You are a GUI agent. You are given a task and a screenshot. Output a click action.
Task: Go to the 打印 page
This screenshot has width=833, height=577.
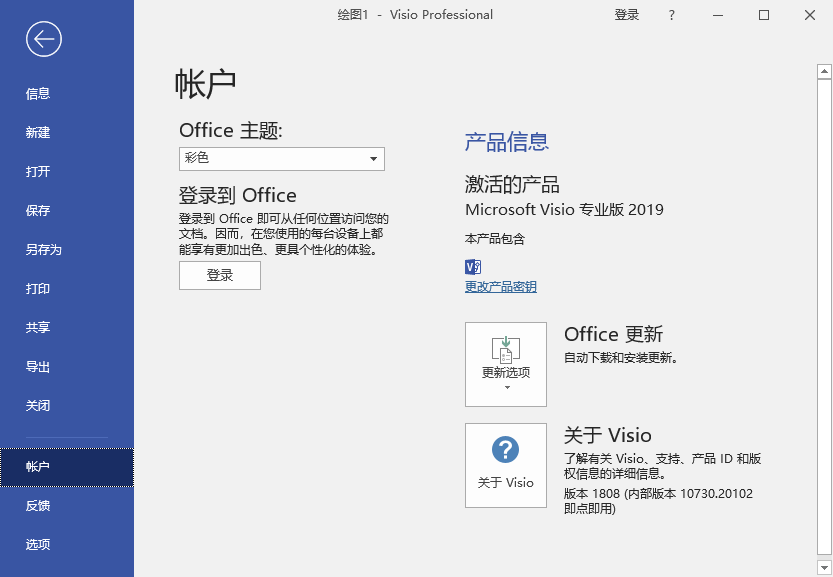[38, 289]
